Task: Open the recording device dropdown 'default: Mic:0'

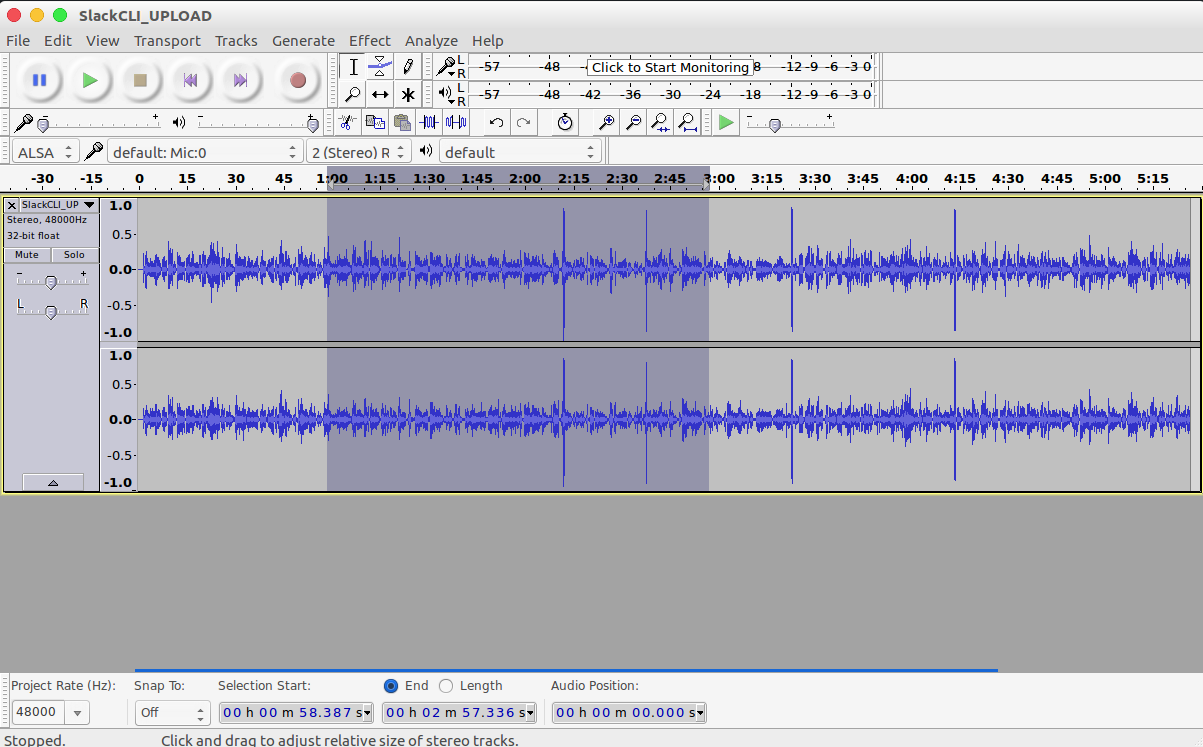Action: click(x=204, y=152)
